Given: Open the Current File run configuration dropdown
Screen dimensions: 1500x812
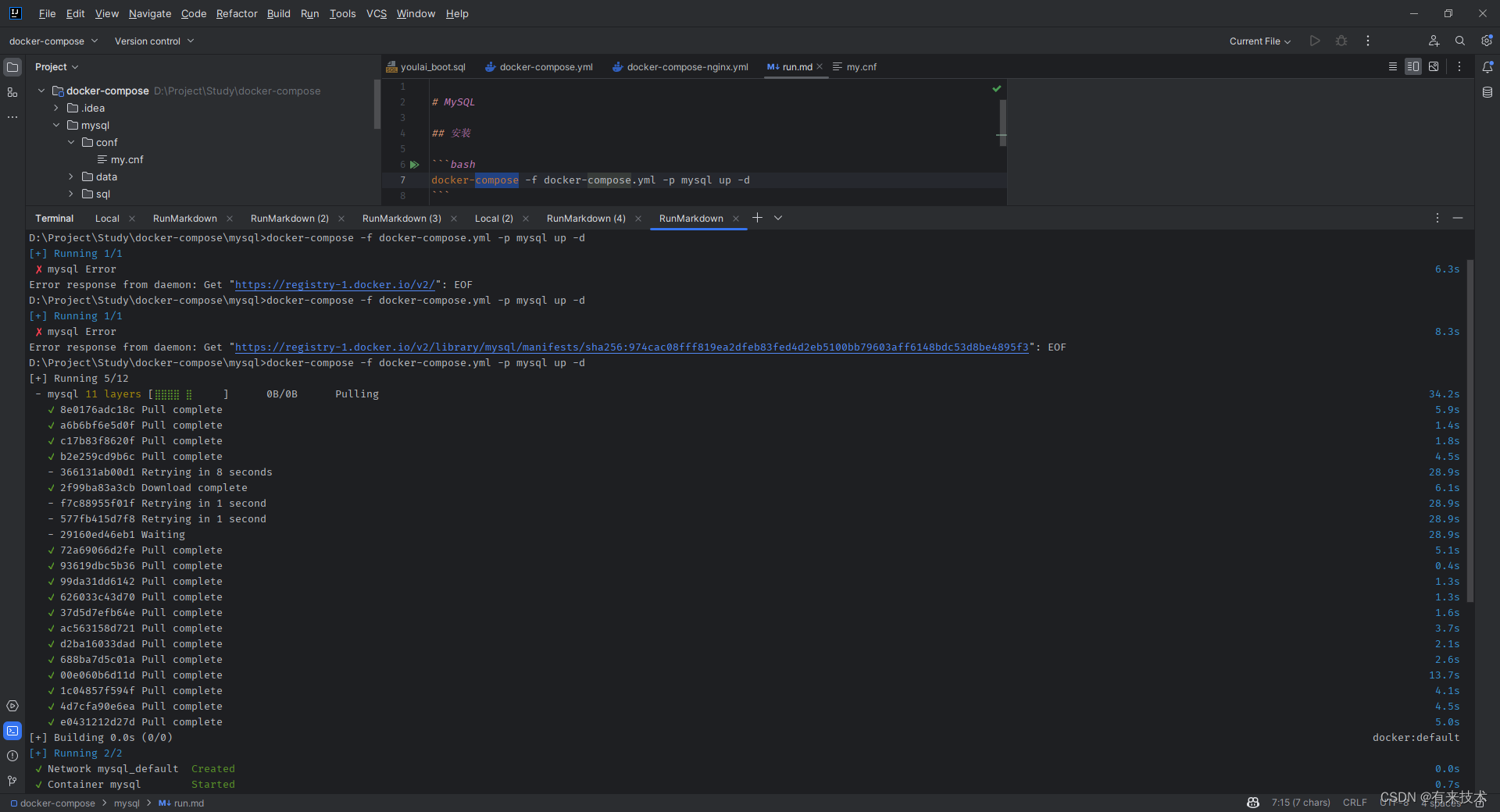Looking at the screenshot, I should click(x=1260, y=41).
